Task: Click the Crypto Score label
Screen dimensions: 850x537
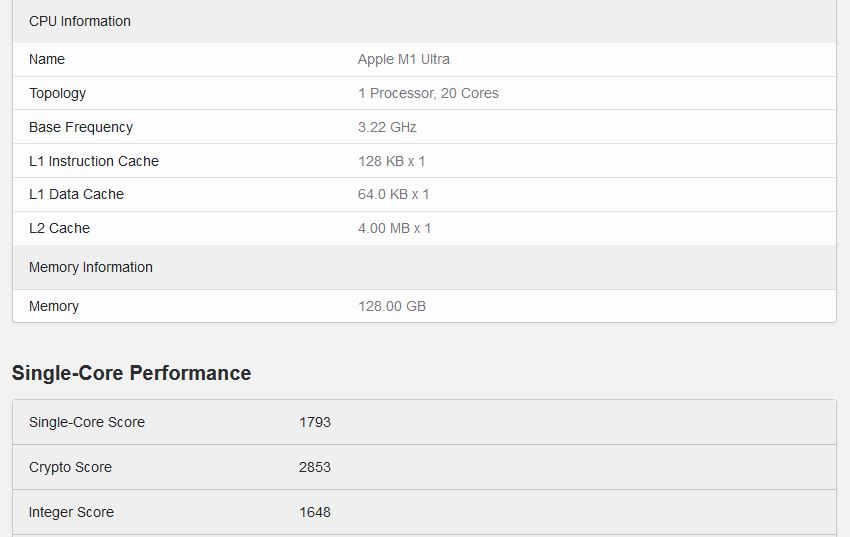Action: 70,467
